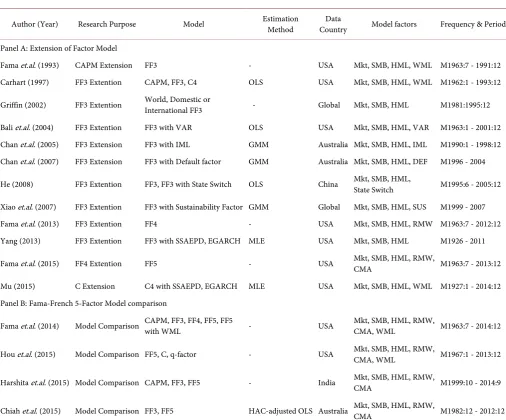Screen dimensions: 506x420
Task: Click the 'Data Country' column header
Action: [333, 24]
